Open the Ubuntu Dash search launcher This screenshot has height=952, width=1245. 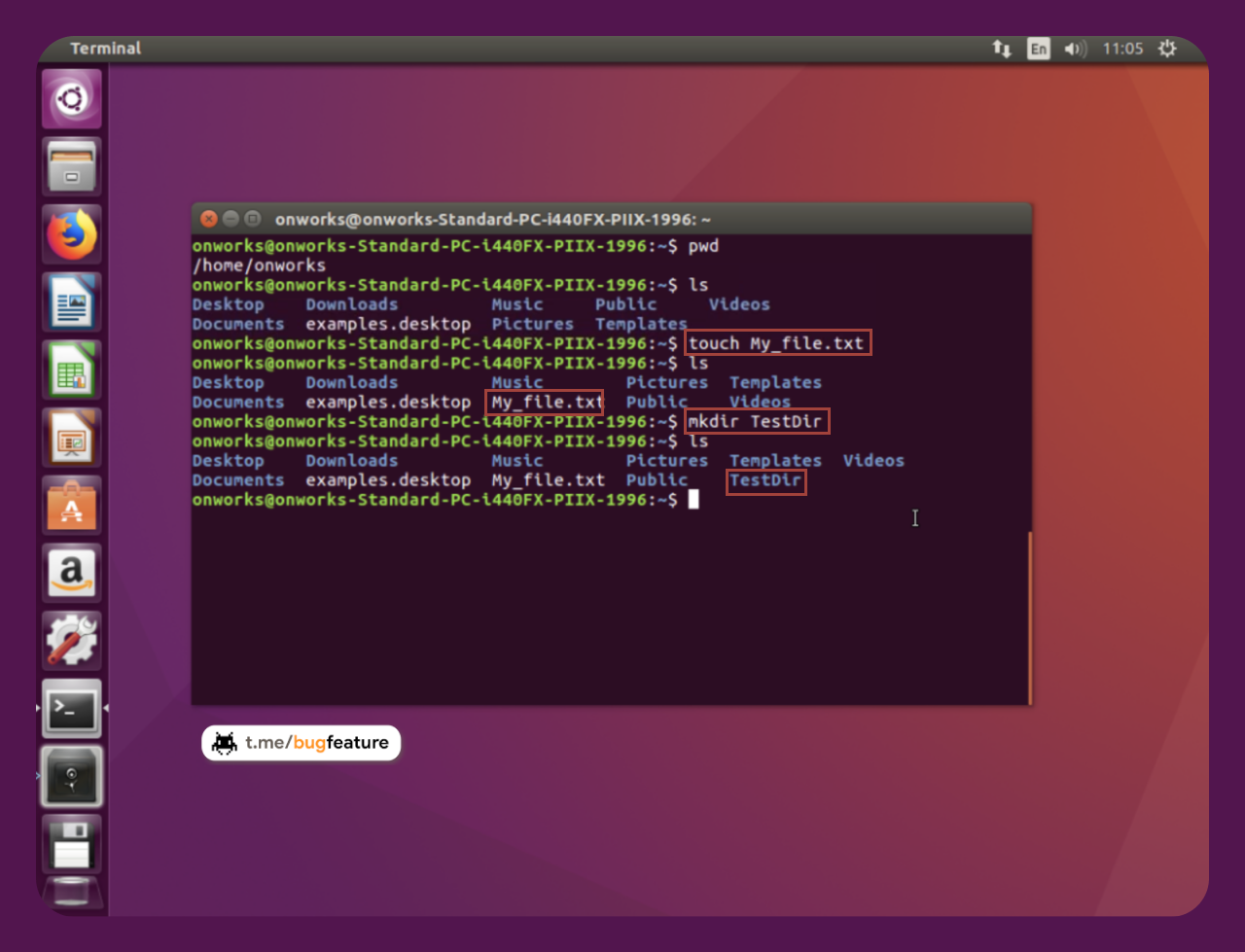tap(72, 98)
